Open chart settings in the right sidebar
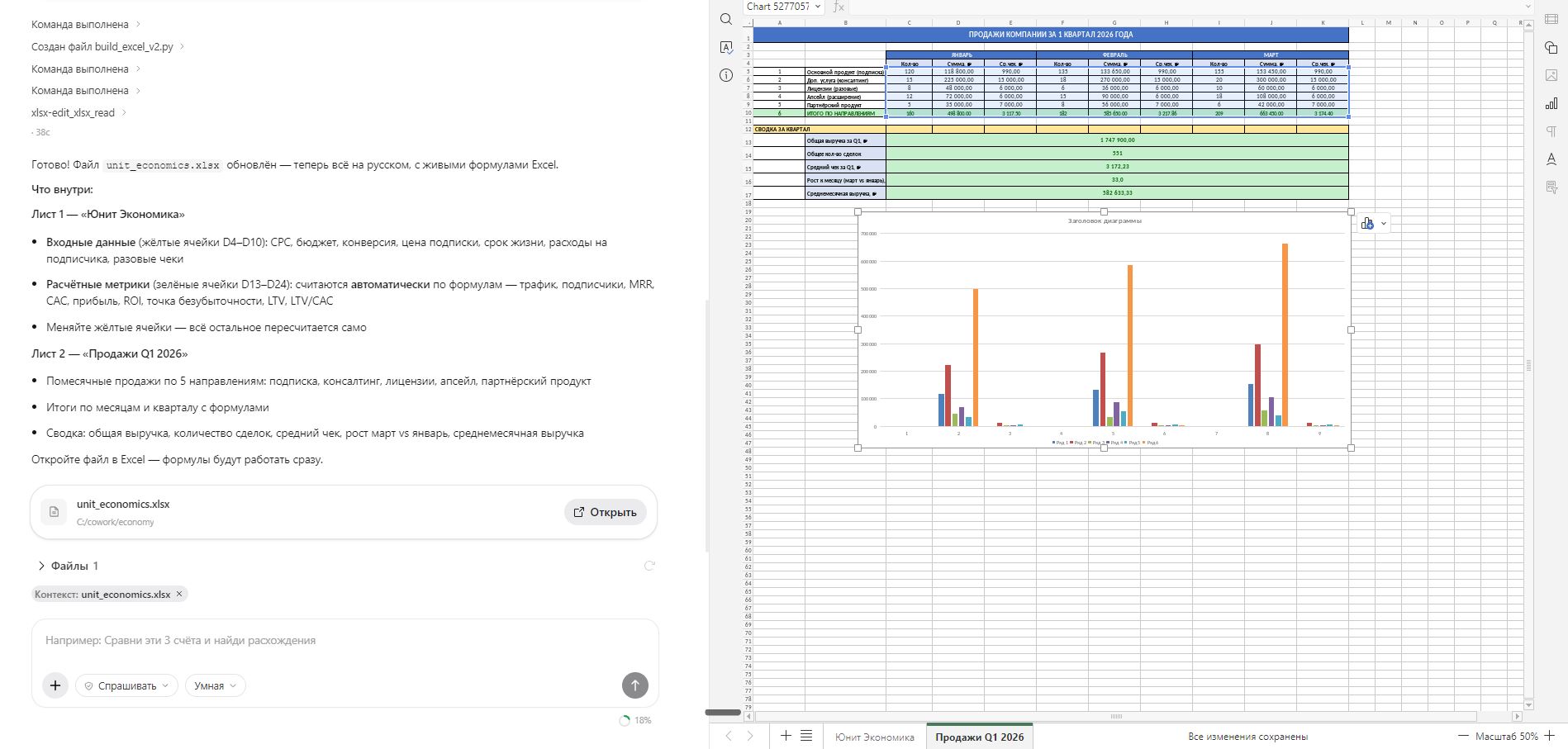The image size is (1568, 749). 1551,103
